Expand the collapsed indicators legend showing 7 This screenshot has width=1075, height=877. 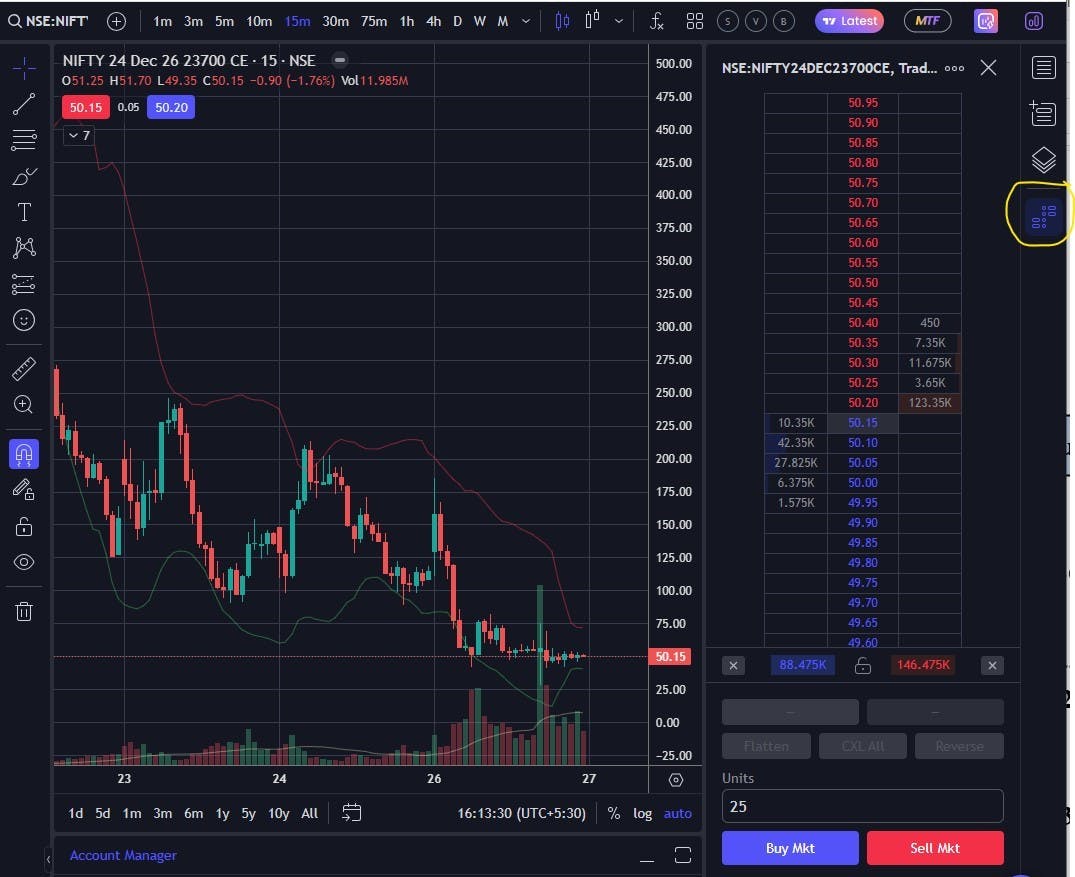tap(79, 136)
